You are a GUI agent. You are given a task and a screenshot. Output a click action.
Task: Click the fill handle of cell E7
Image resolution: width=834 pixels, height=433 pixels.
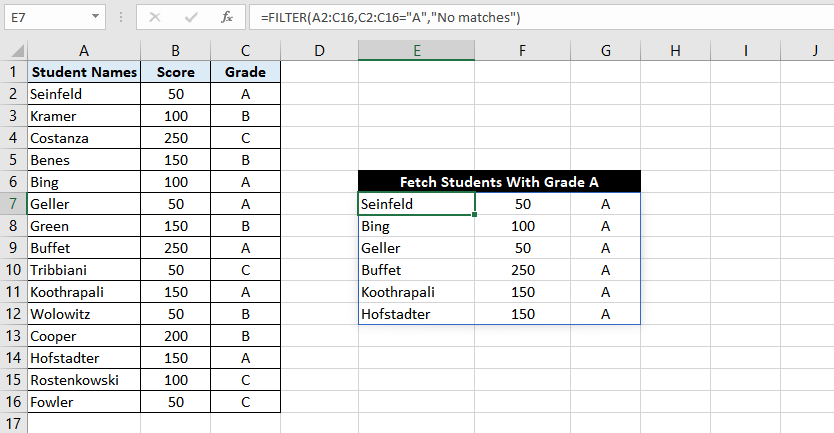point(474,214)
